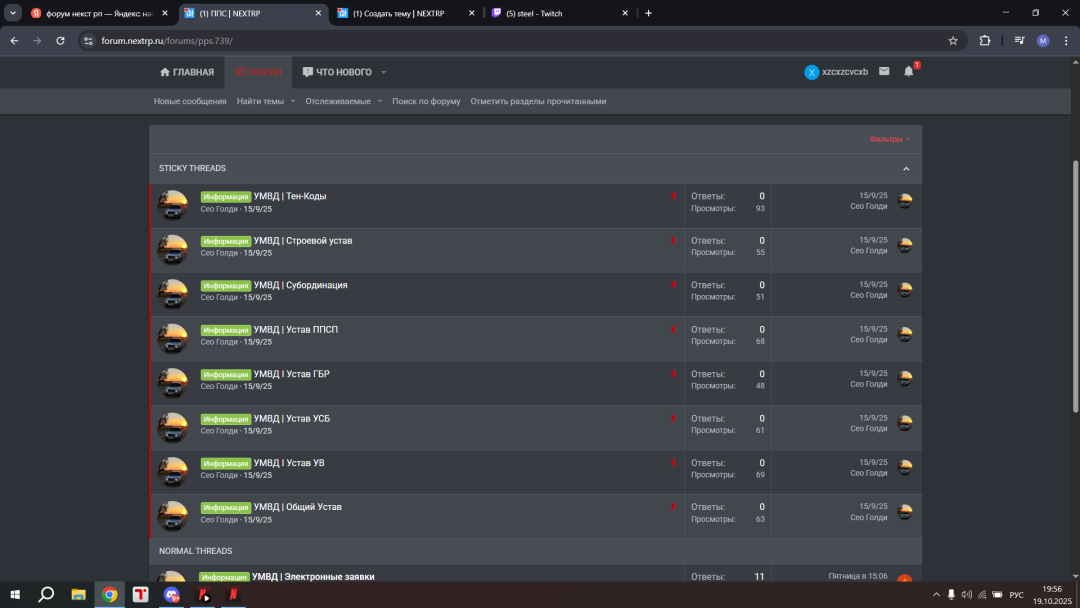
Task: Reload the forum page
Action: click(60, 41)
